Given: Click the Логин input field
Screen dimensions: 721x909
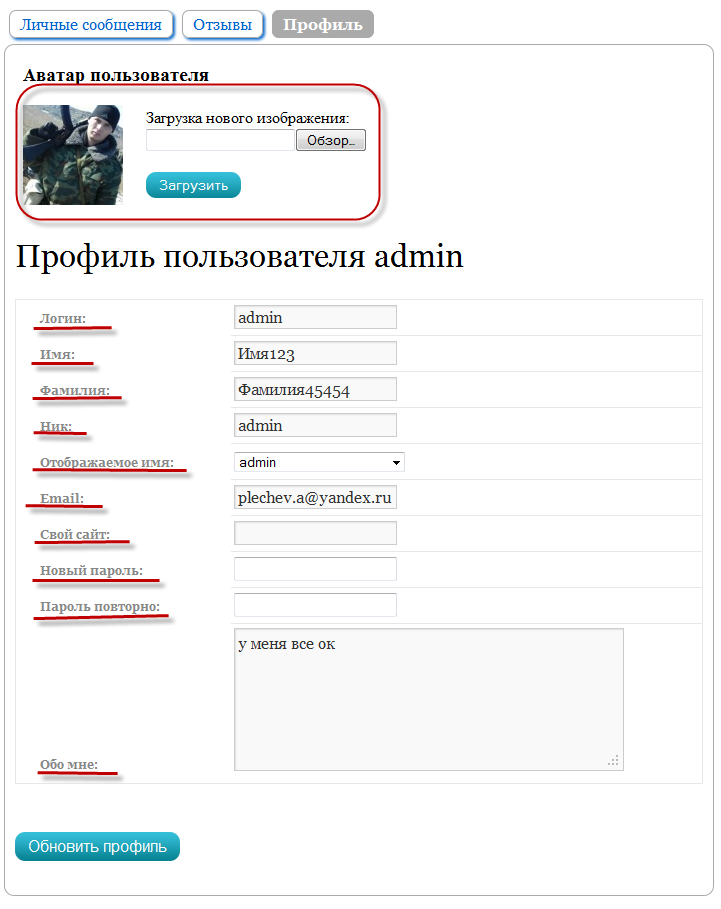Looking at the screenshot, I should 315,317.
